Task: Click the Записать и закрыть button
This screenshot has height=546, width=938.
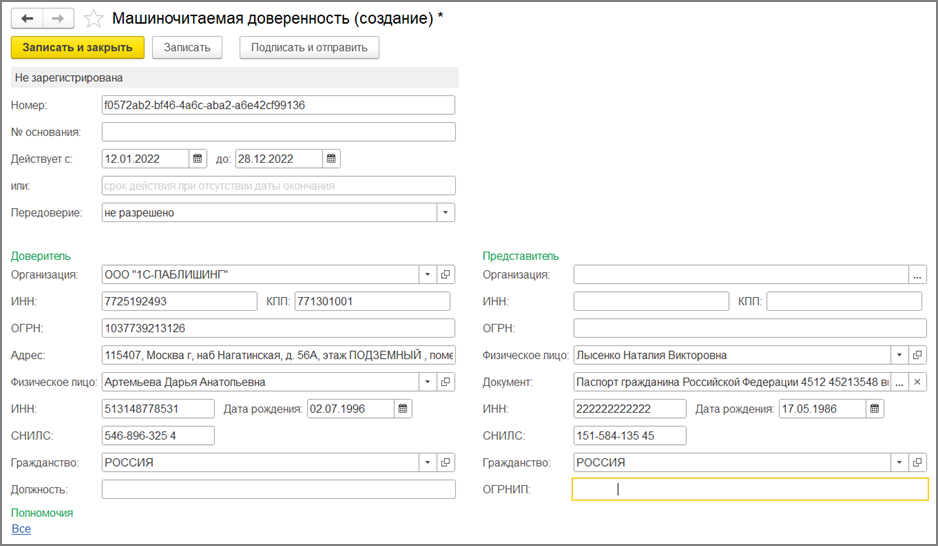Action: point(78,47)
